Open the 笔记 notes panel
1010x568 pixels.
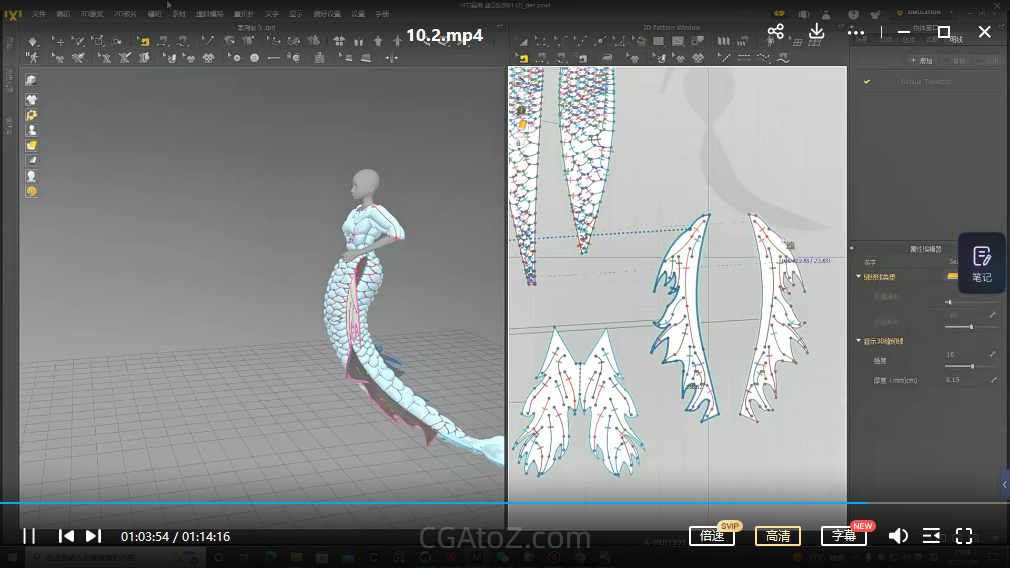[x=982, y=263]
